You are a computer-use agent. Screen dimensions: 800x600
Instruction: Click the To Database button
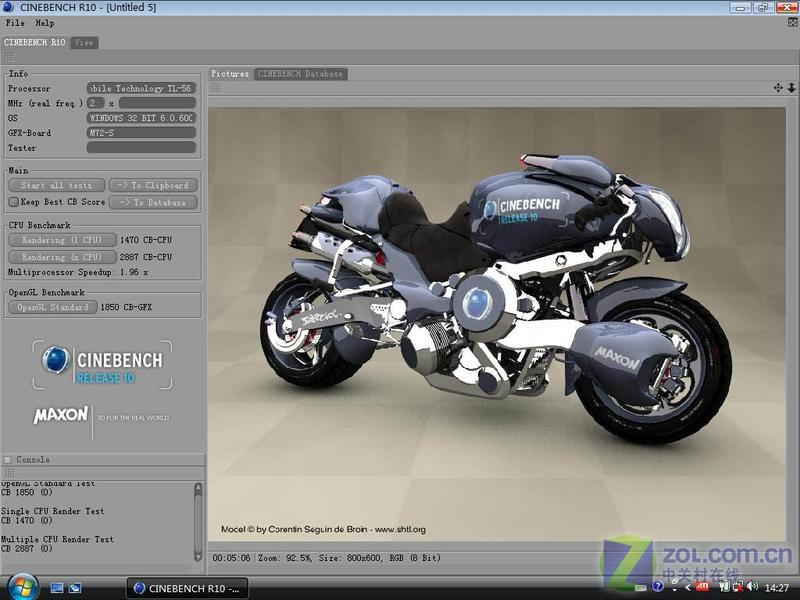tap(154, 203)
